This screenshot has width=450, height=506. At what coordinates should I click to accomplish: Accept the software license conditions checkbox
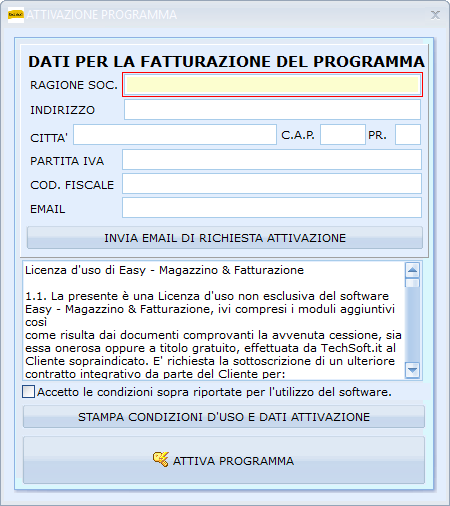click(28, 392)
